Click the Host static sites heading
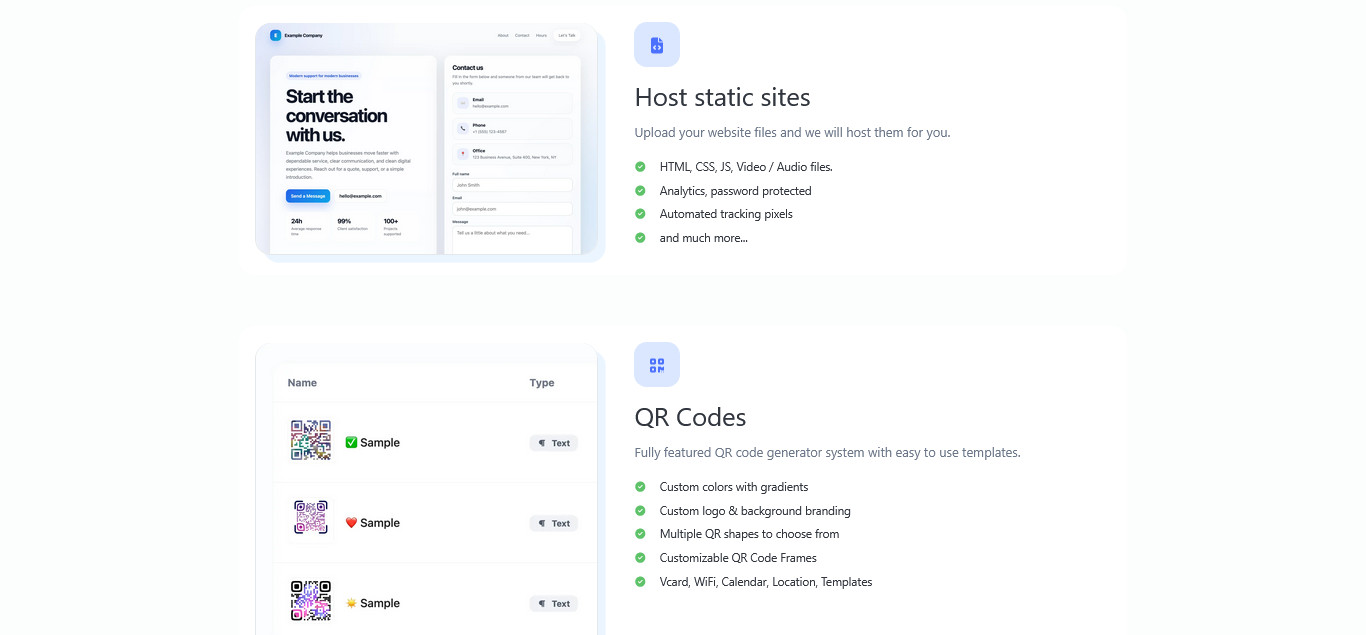 [722, 97]
